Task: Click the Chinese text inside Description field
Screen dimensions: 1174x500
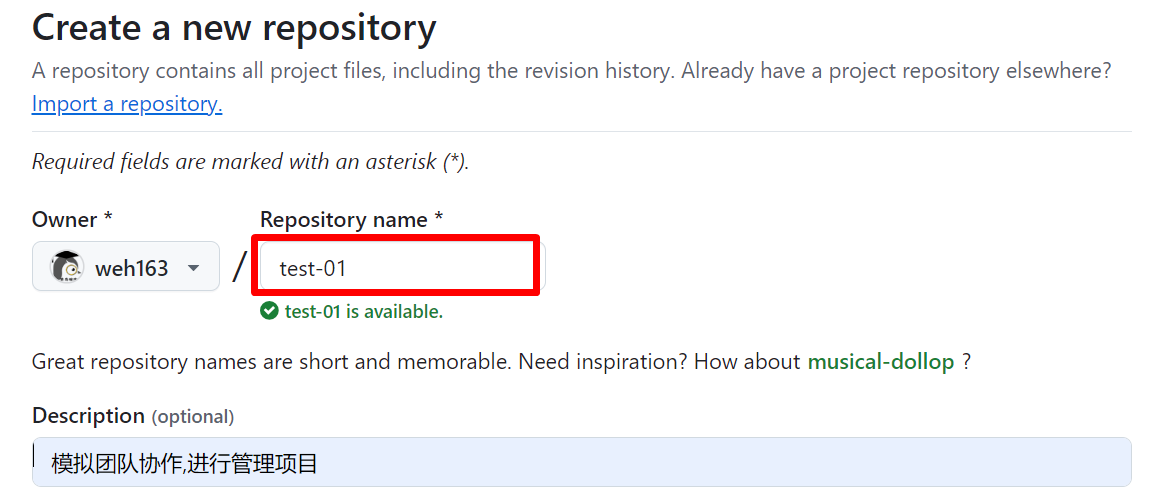Action: click(x=185, y=463)
